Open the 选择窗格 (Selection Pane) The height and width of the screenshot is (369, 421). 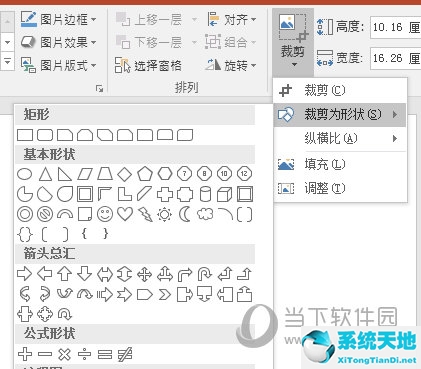(x=148, y=65)
